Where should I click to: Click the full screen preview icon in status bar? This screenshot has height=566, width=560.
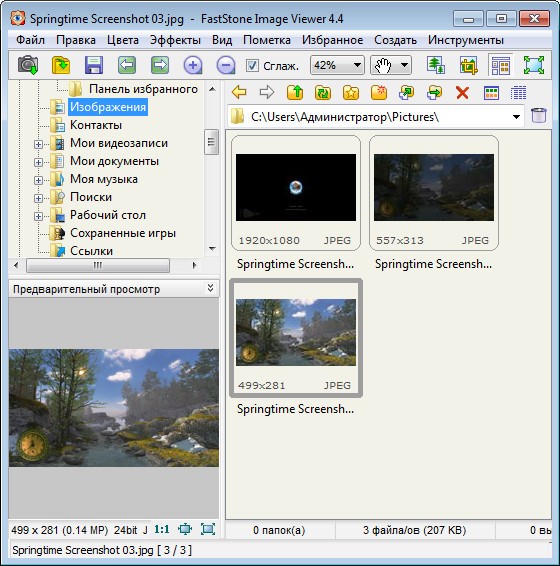(x=208, y=530)
